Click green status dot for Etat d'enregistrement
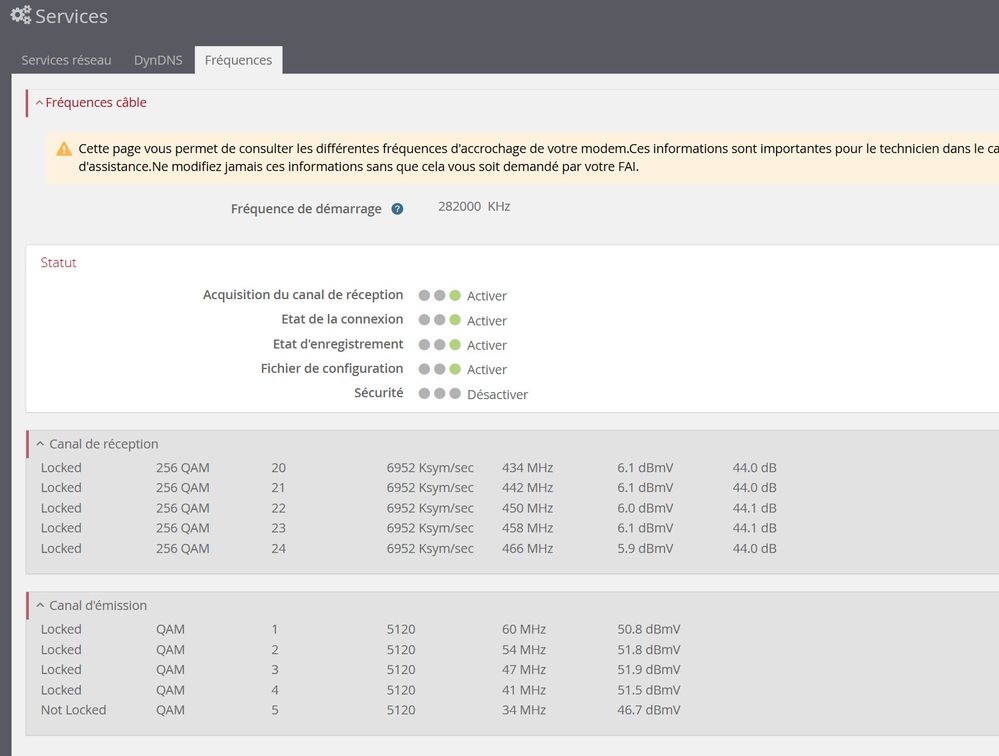This screenshot has width=999, height=756. [x=455, y=345]
